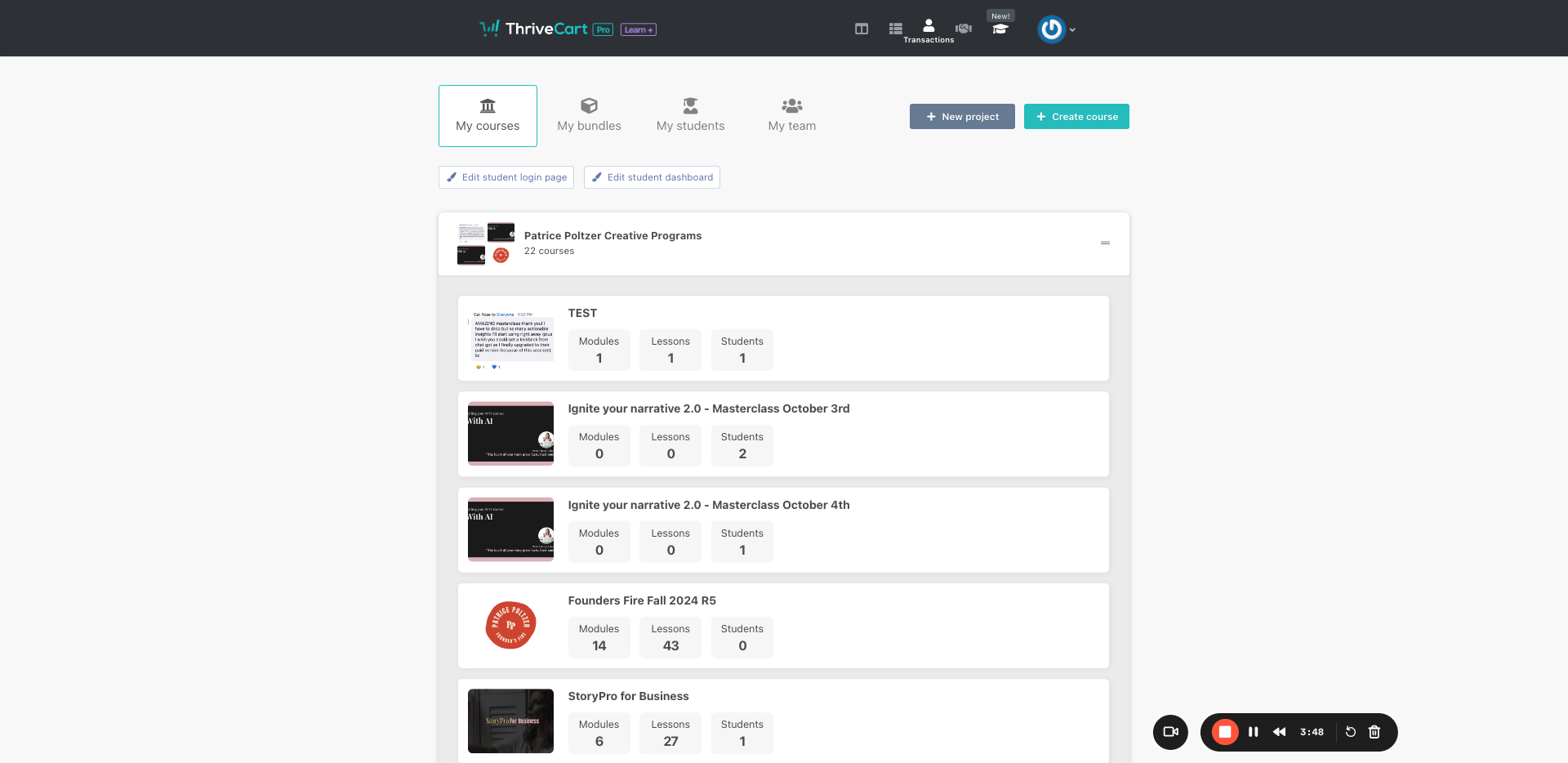1568x763 pixels.
Task: Click Modules 6 box of StoryPro
Action: click(x=599, y=733)
